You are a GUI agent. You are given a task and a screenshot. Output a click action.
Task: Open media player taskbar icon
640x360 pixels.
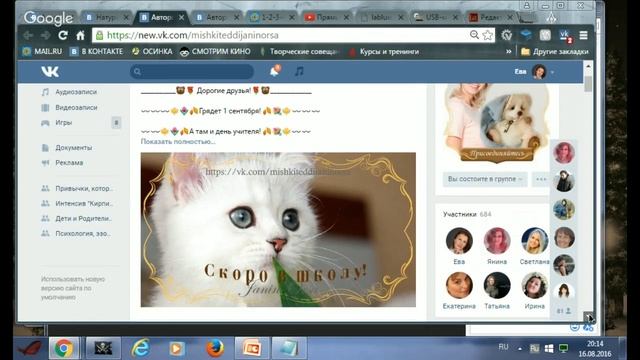(x=177, y=348)
